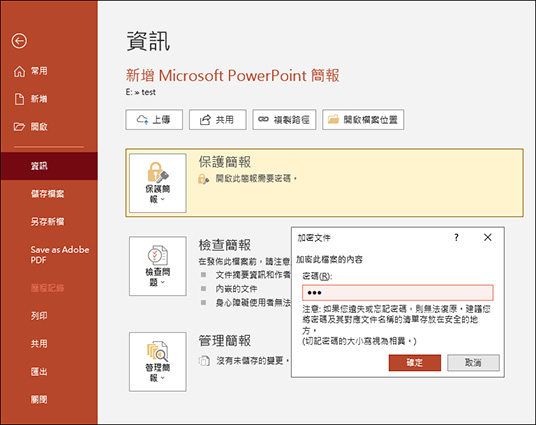Click the 管理簡報 heading text

(225, 341)
